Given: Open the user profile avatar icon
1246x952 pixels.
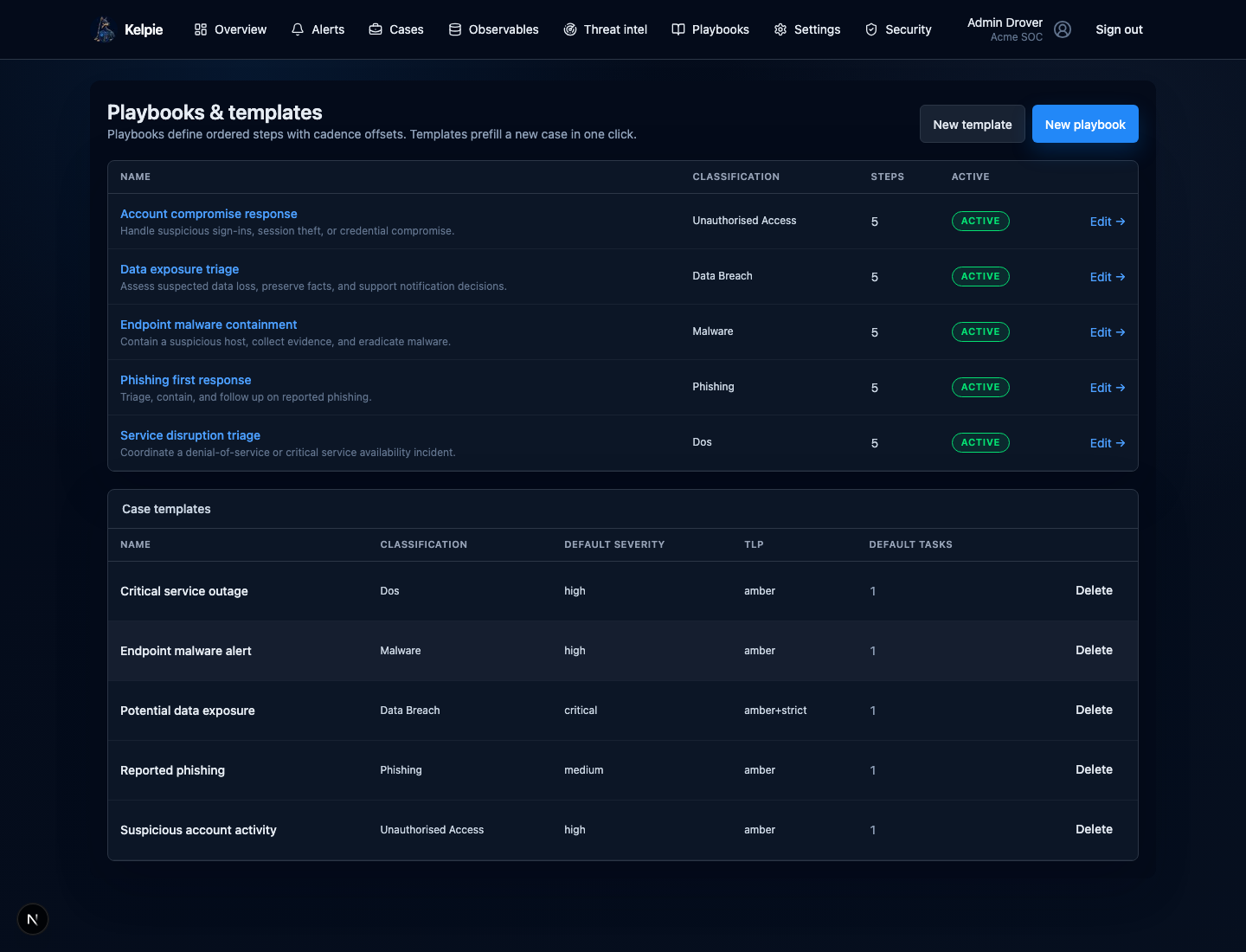Looking at the screenshot, I should pos(1063,29).
